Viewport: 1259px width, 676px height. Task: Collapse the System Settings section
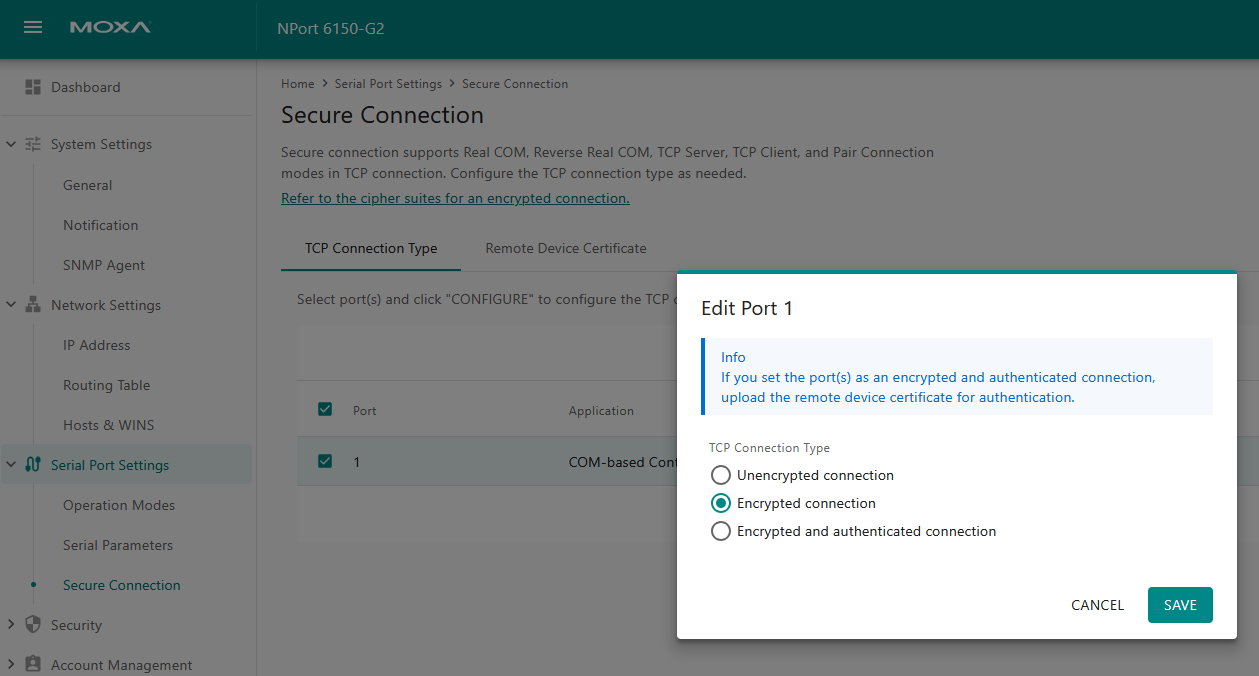click(11, 144)
